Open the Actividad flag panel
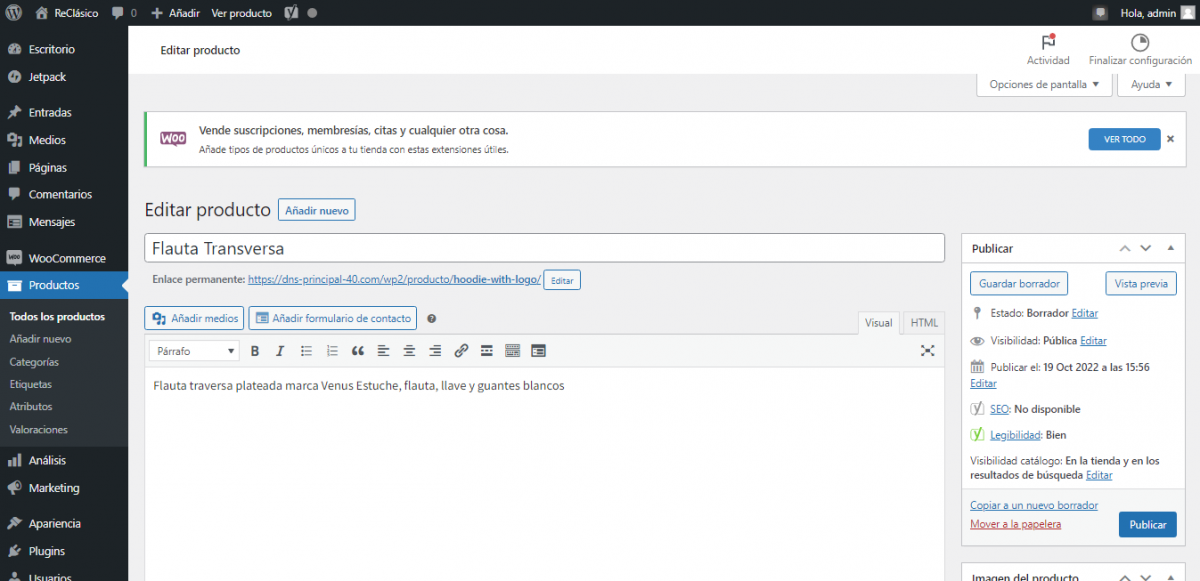 coord(1048,49)
